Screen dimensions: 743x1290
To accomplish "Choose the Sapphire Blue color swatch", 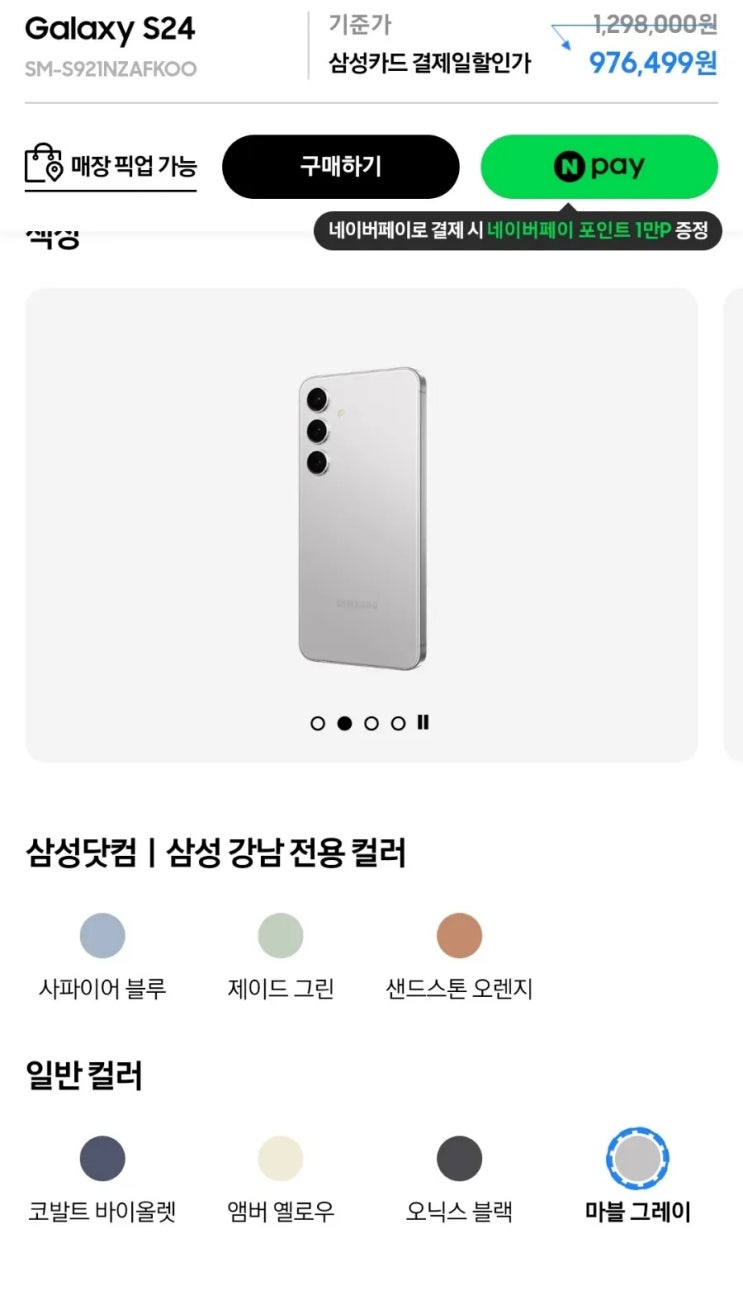I will pyautogui.click(x=102, y=936).
